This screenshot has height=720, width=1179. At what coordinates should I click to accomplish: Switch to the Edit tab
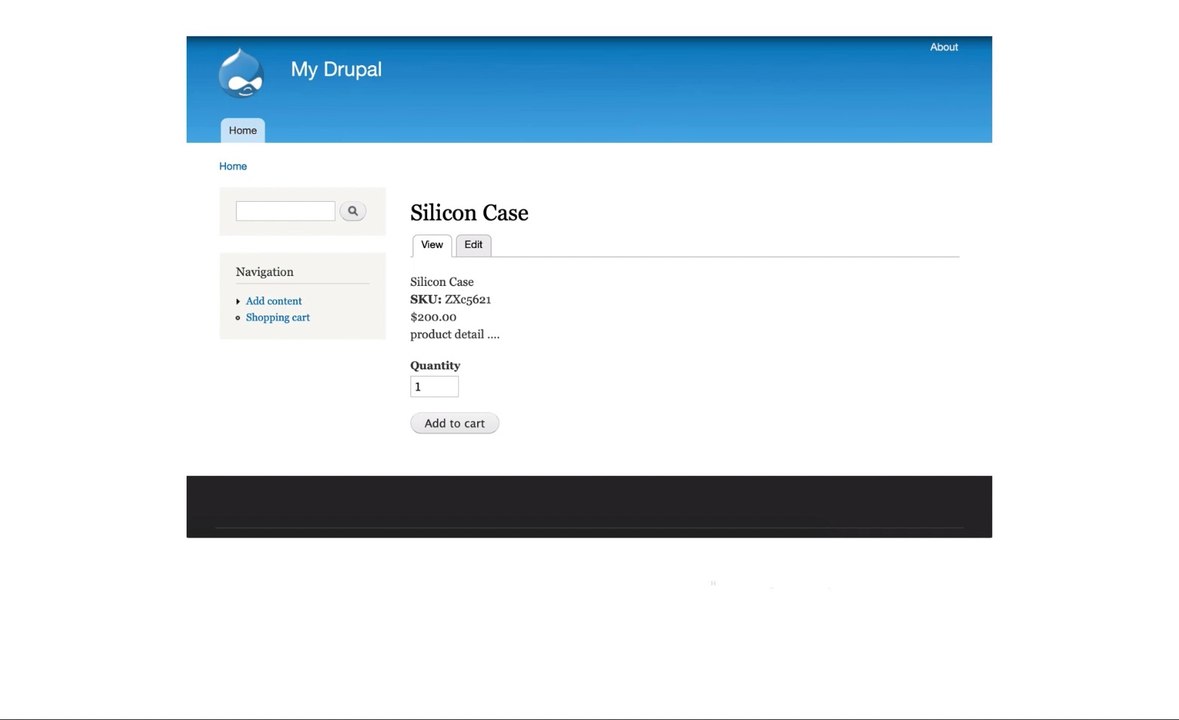(x=474, y=245)
